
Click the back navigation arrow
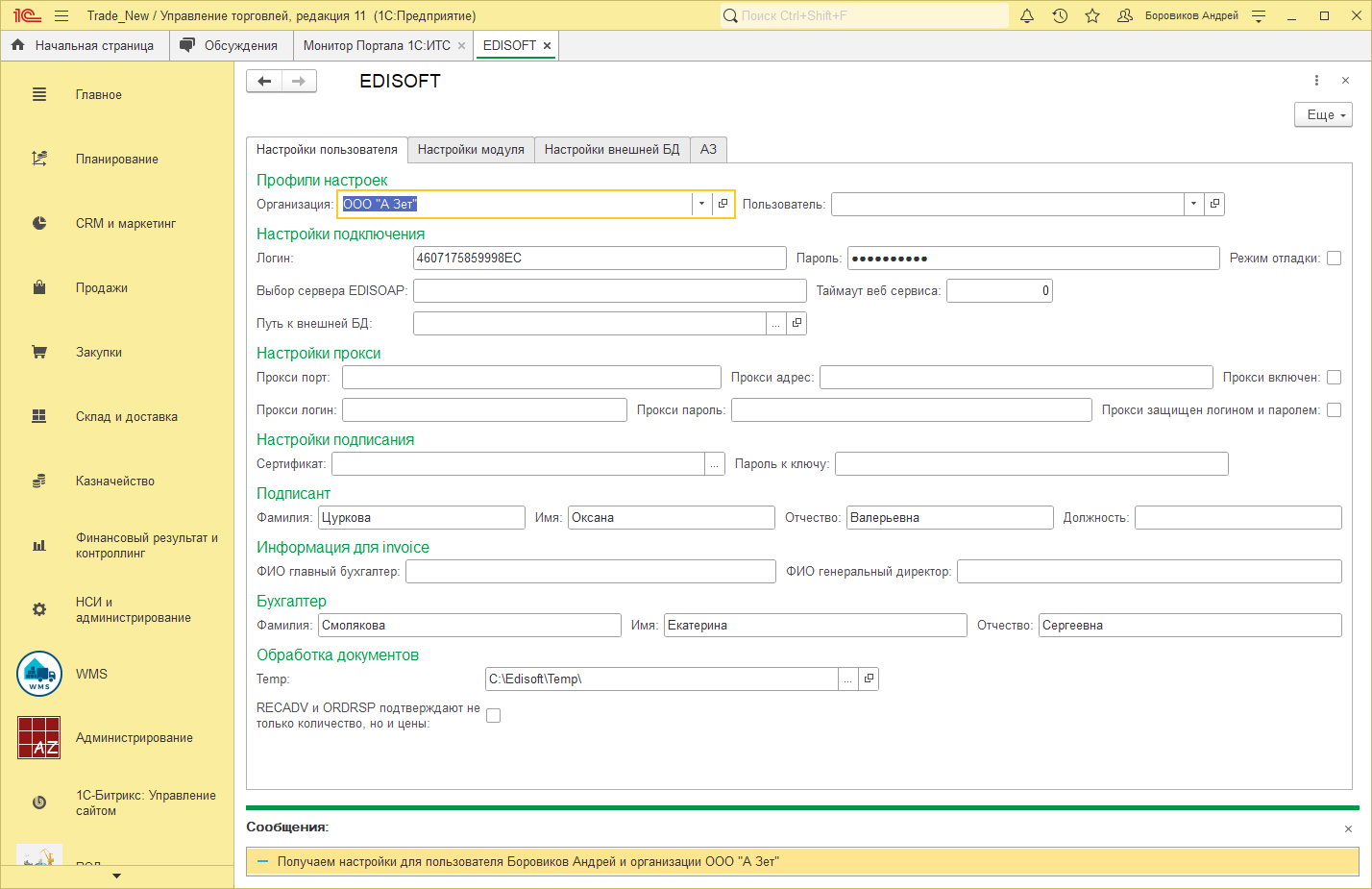click(264, 82)
